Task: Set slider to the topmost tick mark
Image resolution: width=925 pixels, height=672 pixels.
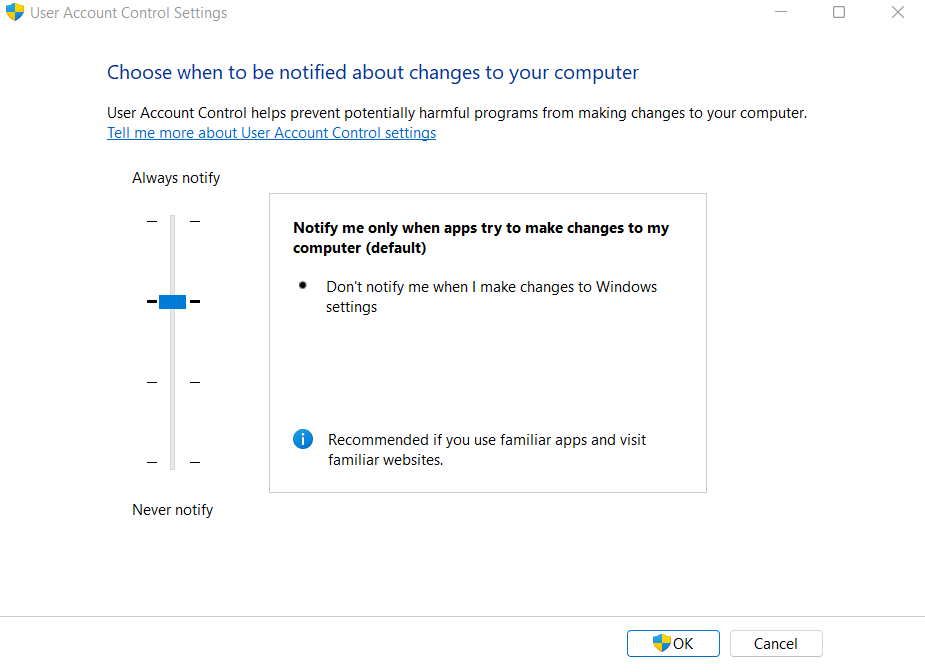Action: click(x=173, y=221)
